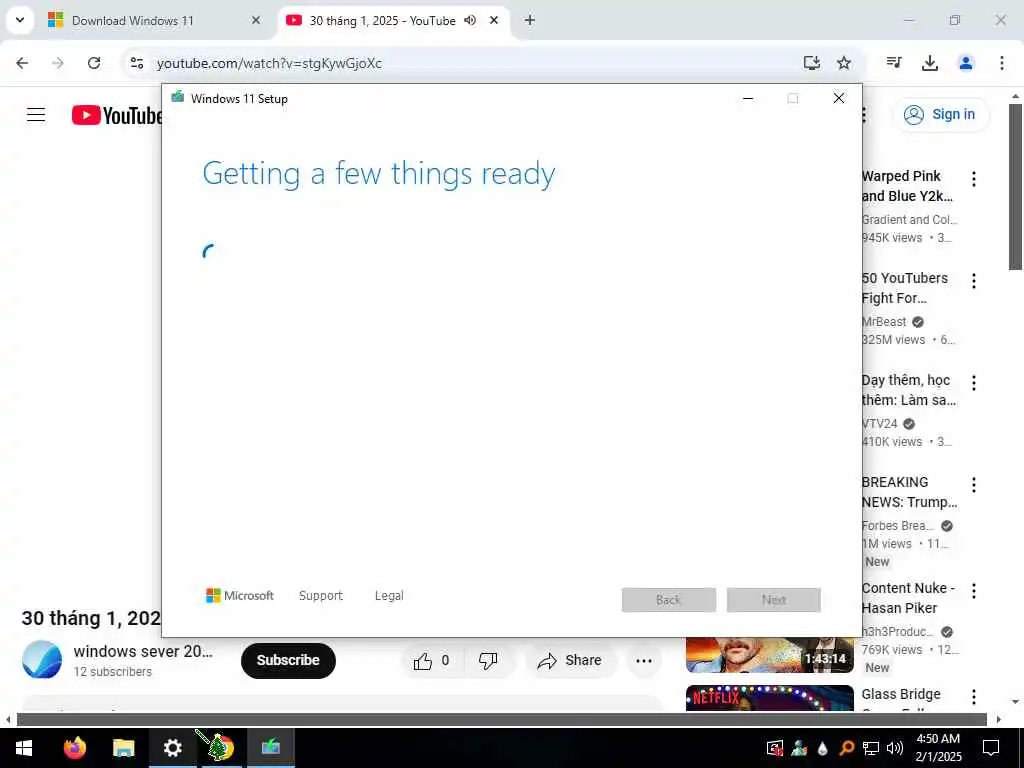Open the volume speaker tray icon
Viewport: 1024px width, 768px height.
(x=895, y=748)
